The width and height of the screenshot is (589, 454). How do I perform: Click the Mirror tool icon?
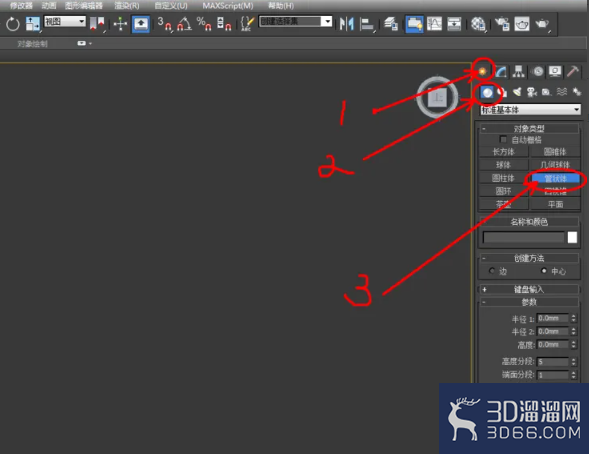pos(346,24)
